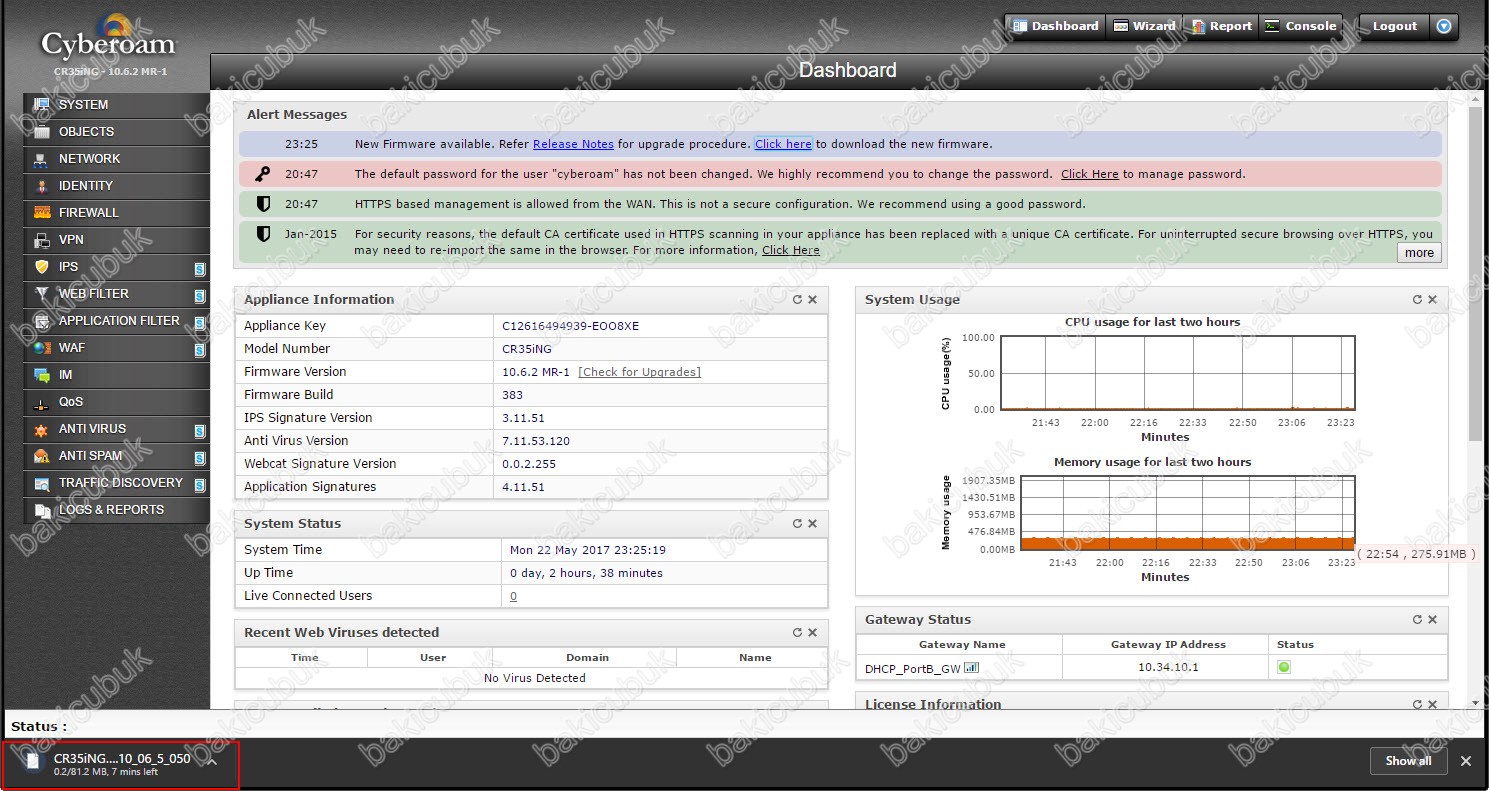Open the Release Notes link
Viewport: 1489px width, 791px height.
pos(573,144)
